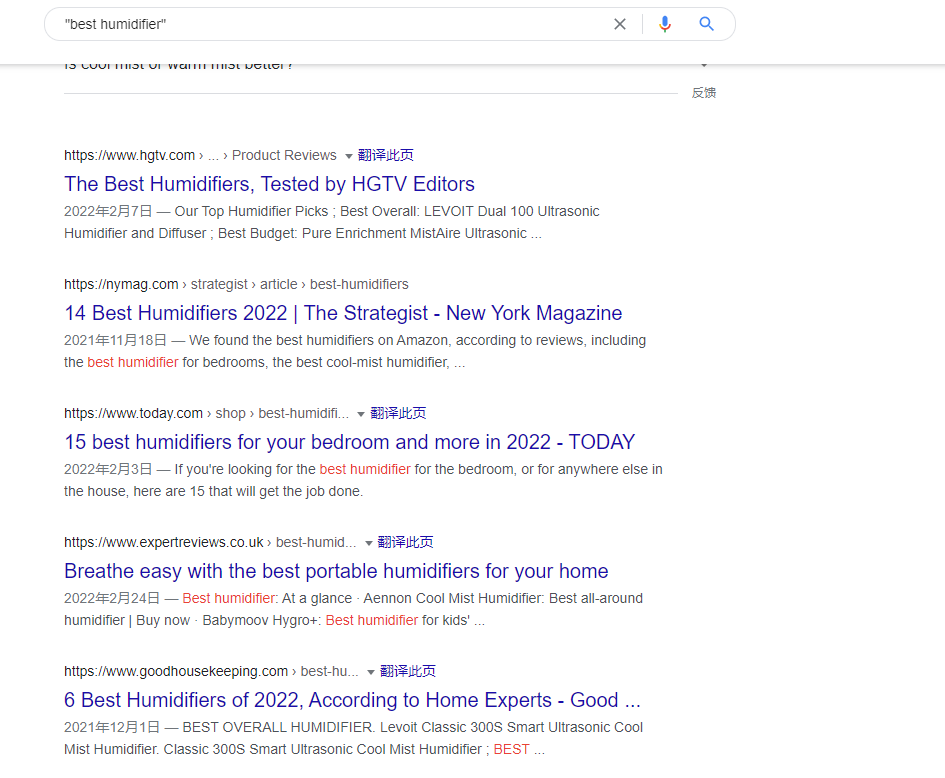Screen dimensions: 945x778
Task: Open 14 Best Humidifiers 2022 Strategist result
Action: click(x=343, y=313)
